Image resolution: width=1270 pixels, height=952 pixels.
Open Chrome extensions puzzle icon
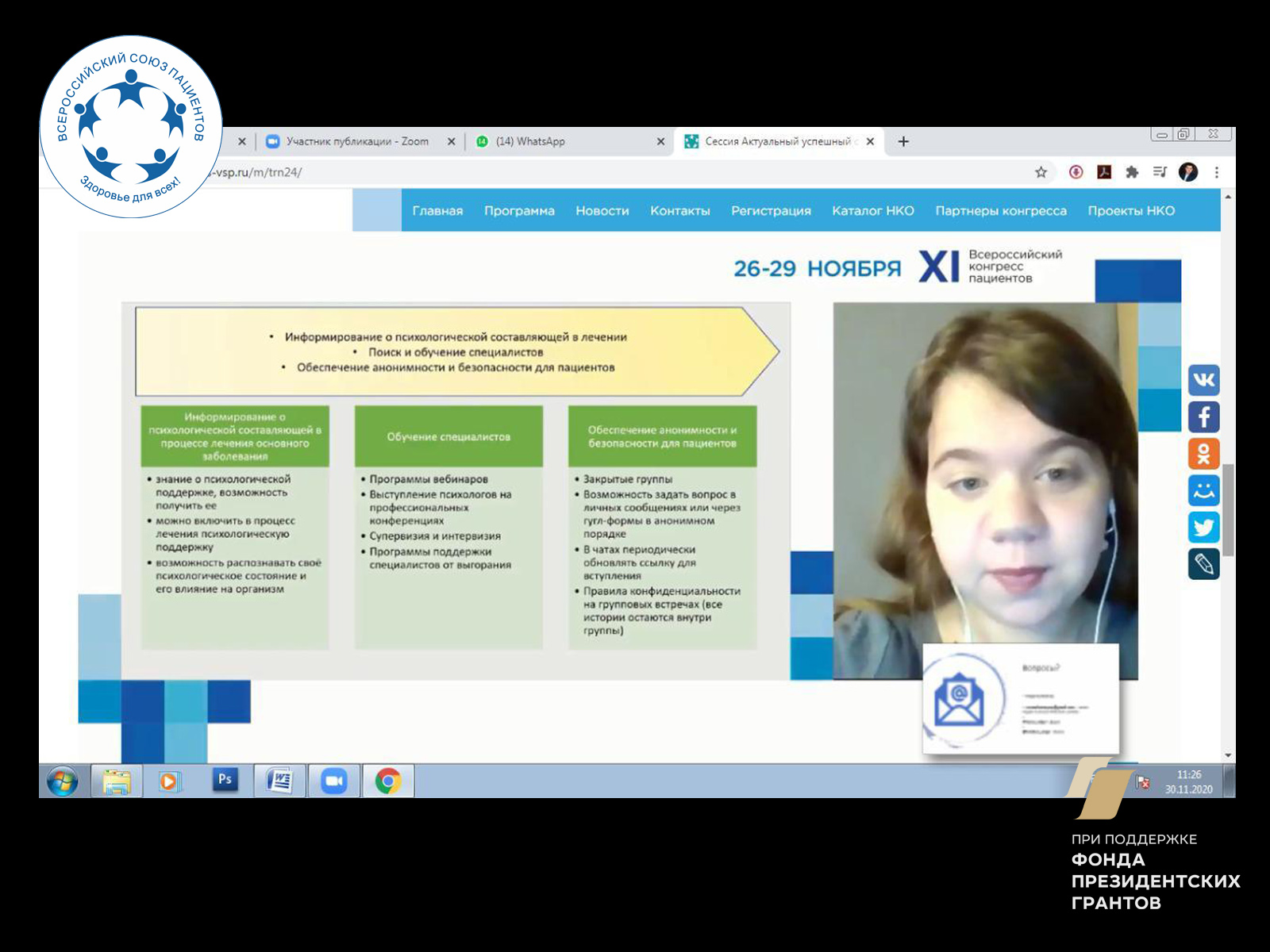pyautogui.click(x=1132, y=172)
